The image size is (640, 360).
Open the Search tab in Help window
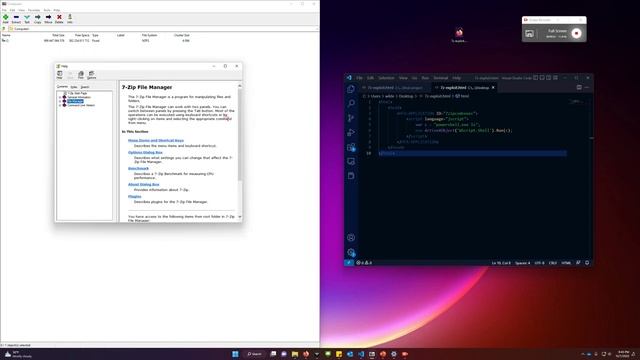pyautogui.click(x=85, y=87)
